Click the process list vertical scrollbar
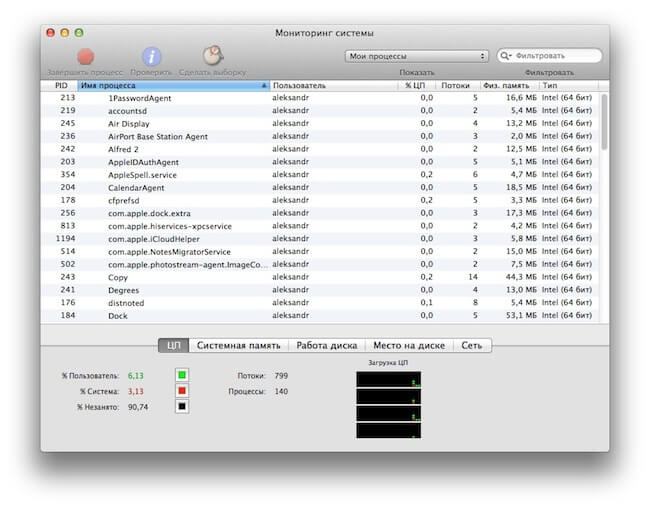The width and height of the screenshot is (650, 508). tap(604, 122)
